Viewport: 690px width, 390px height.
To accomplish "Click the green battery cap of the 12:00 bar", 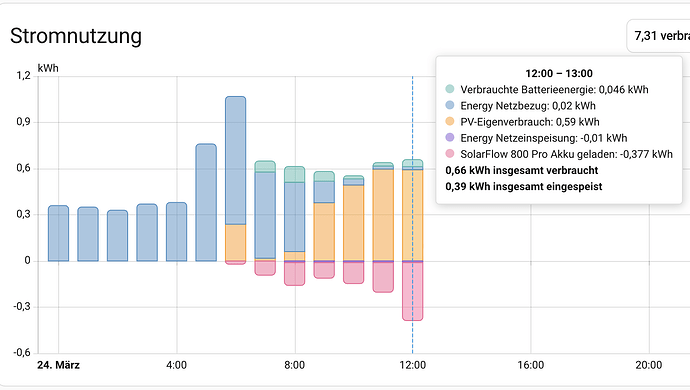I will (x=412, y=163).
